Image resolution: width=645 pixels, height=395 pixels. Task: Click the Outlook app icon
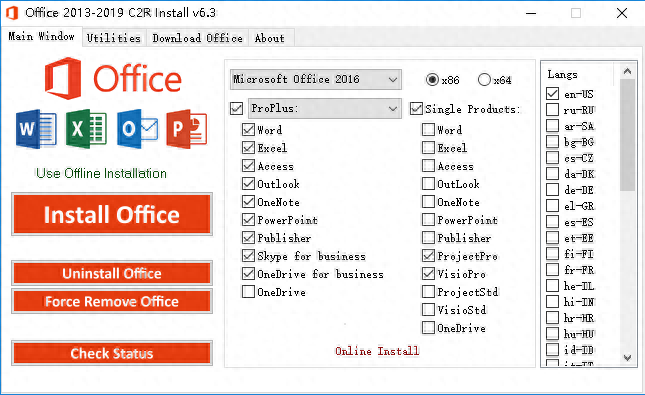[x=137, y=129]
